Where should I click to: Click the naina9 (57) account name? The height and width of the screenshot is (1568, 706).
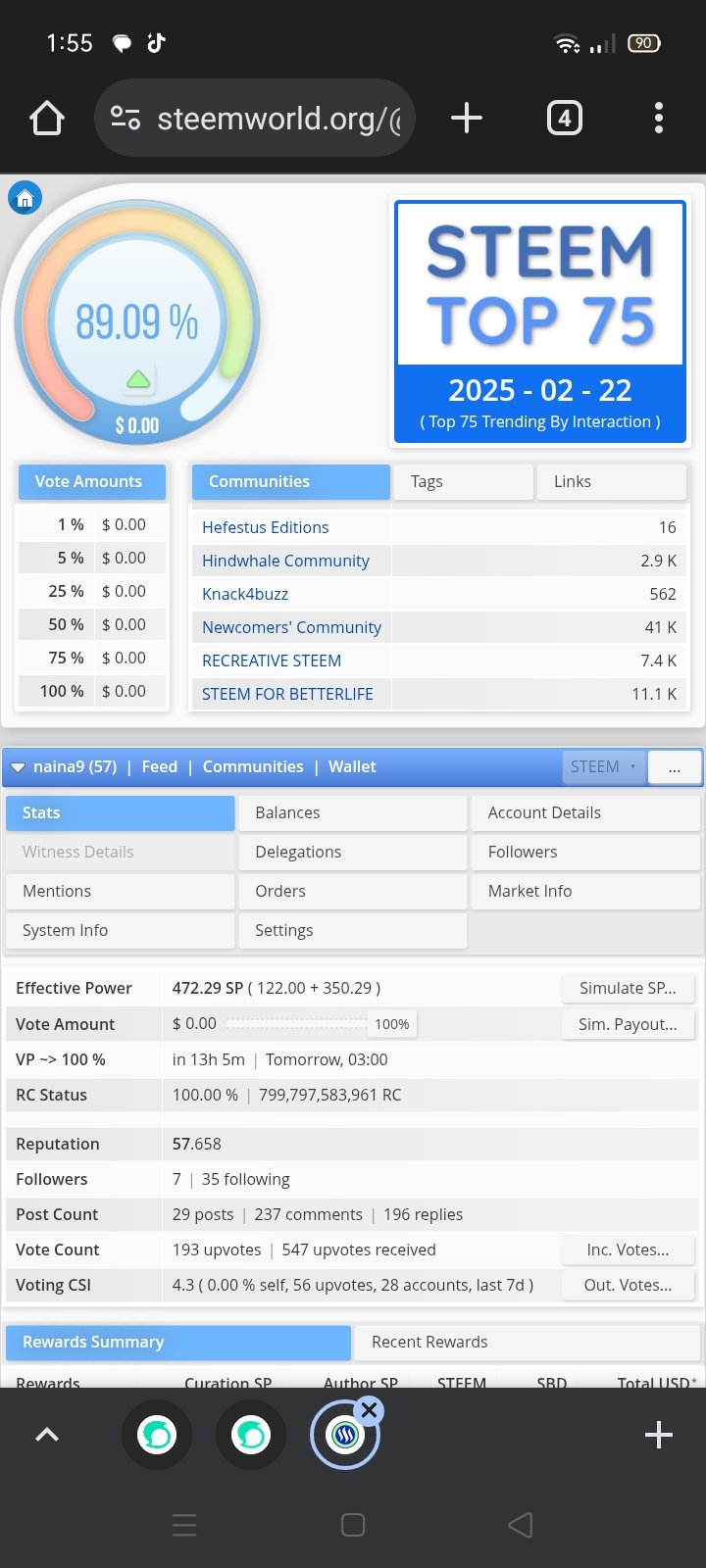75,766
